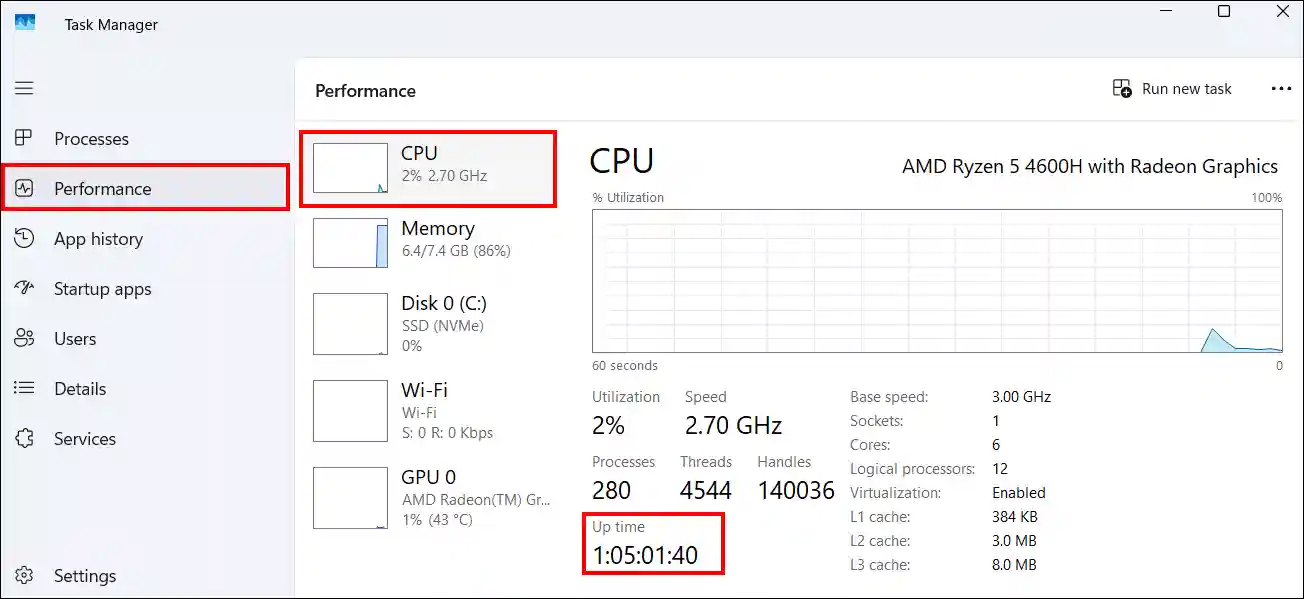Open the Processes page icon
The width and height of the screenshot is (1304, 599).
coord(24,138)
